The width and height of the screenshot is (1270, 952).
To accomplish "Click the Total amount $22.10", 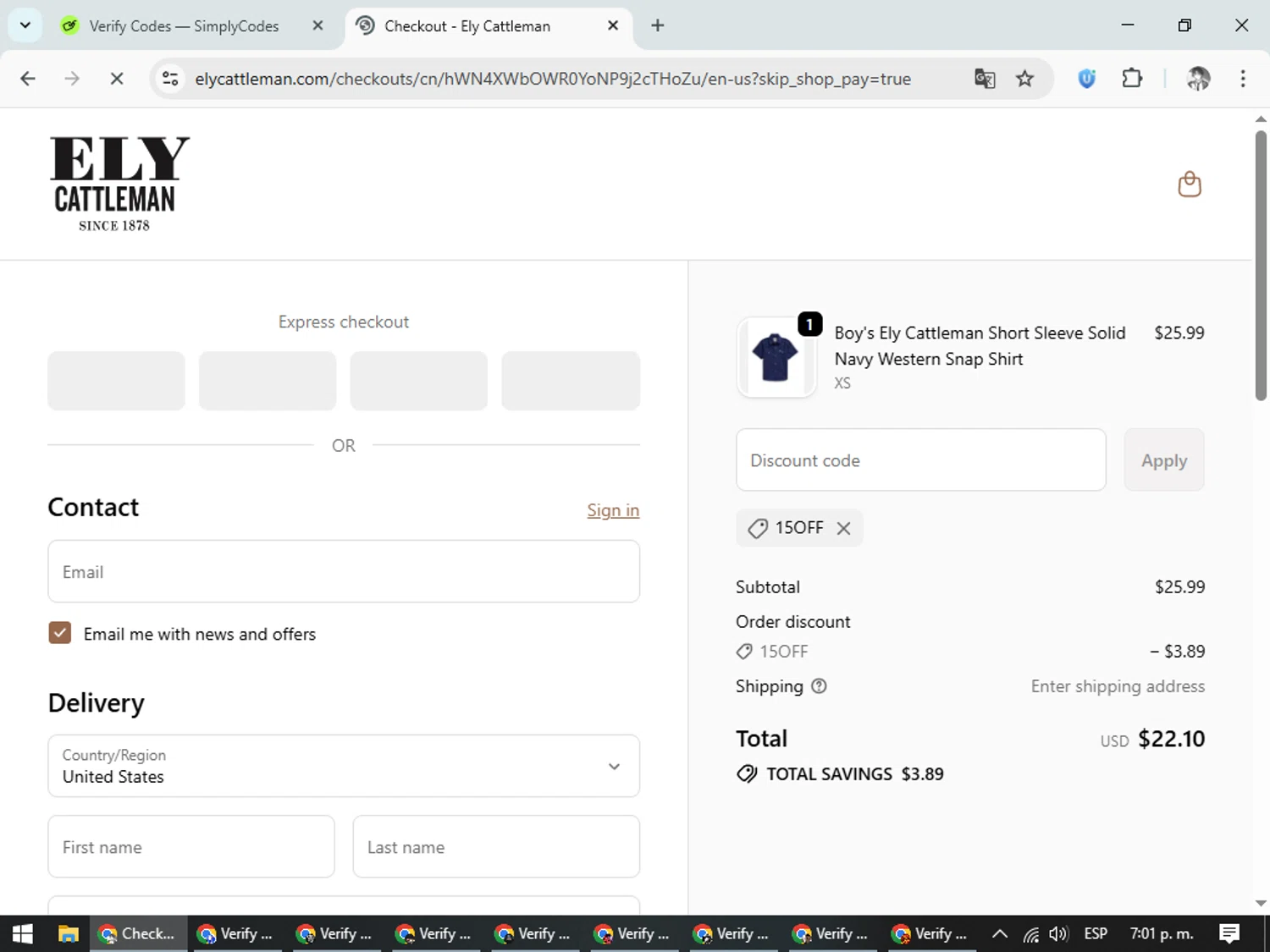I will click(x=1171, y=739).
